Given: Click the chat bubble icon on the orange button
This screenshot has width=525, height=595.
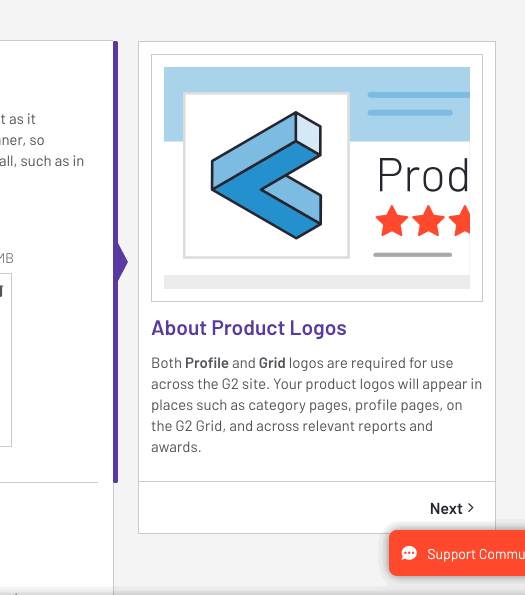Looking at the screenshot, I should [x=409, y=554].
